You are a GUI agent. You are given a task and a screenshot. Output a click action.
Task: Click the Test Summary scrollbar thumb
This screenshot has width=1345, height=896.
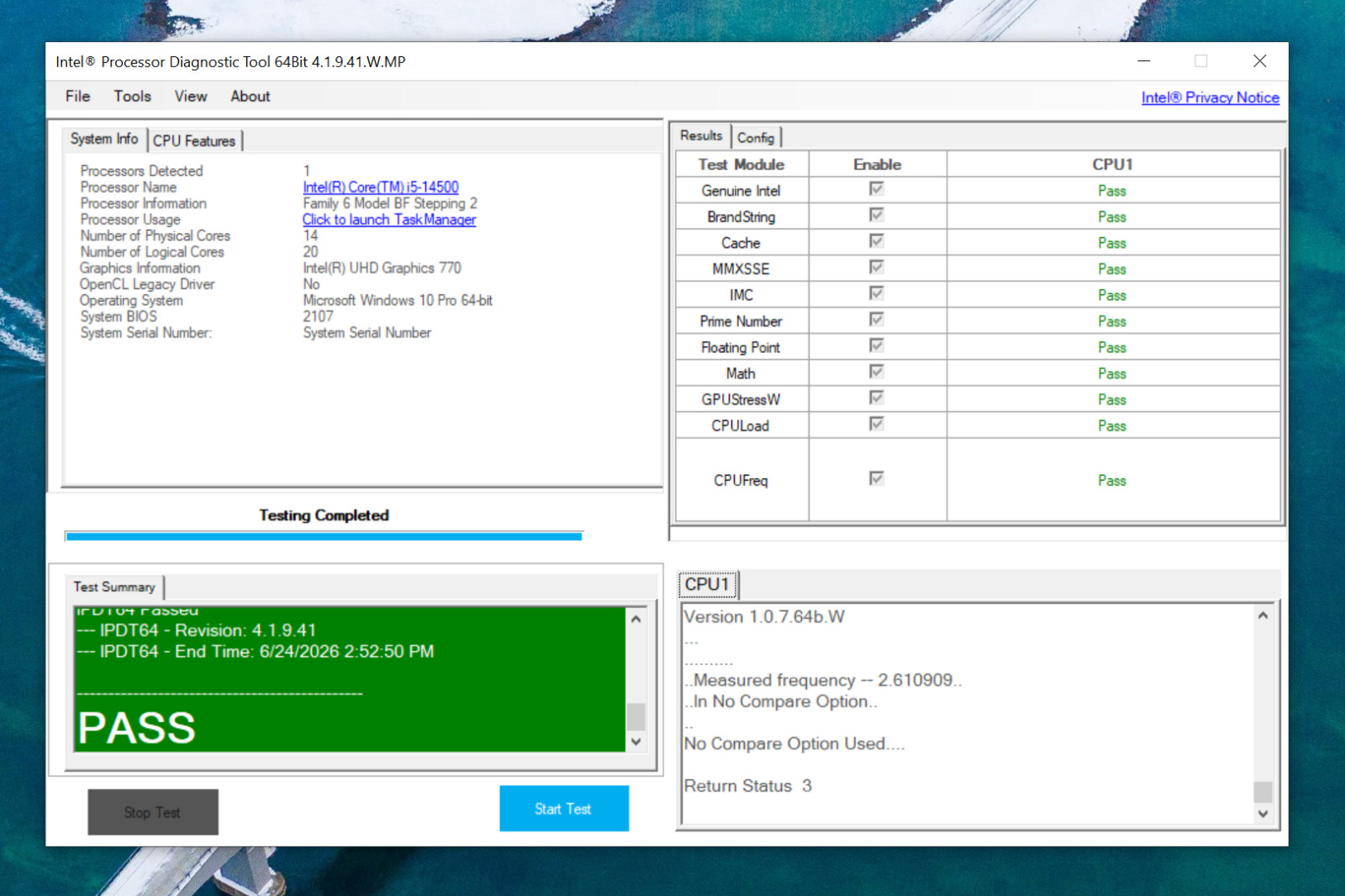[636, 717]
